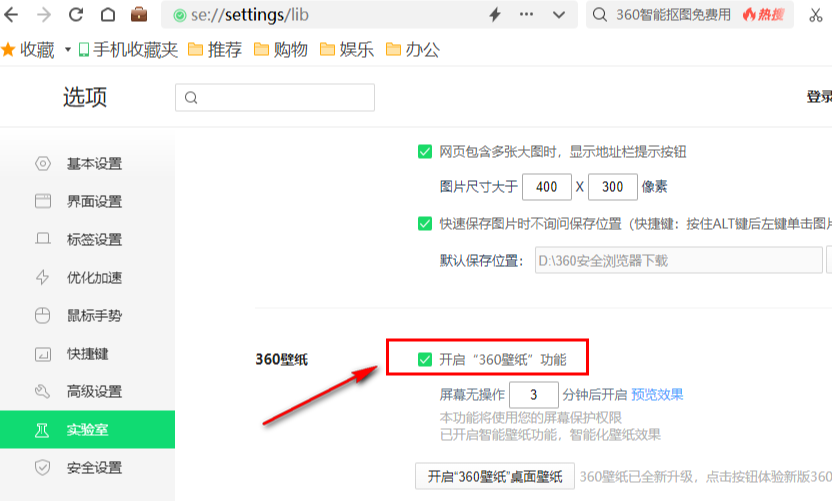Open the three-dots address bar menu
Viewport: 832px width, 501px height.
tap(526, 14)
